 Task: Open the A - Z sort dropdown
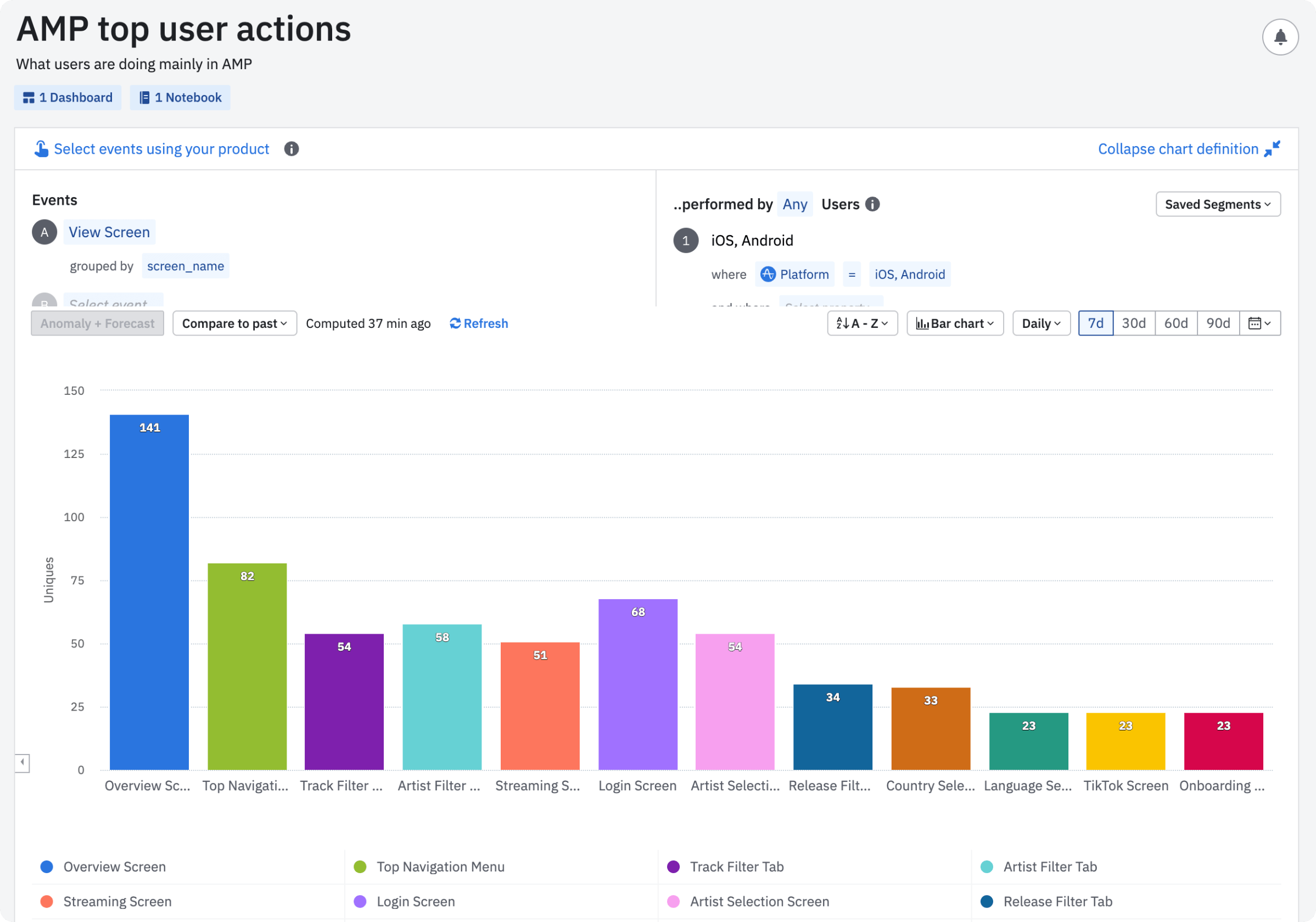coord(862,323)
